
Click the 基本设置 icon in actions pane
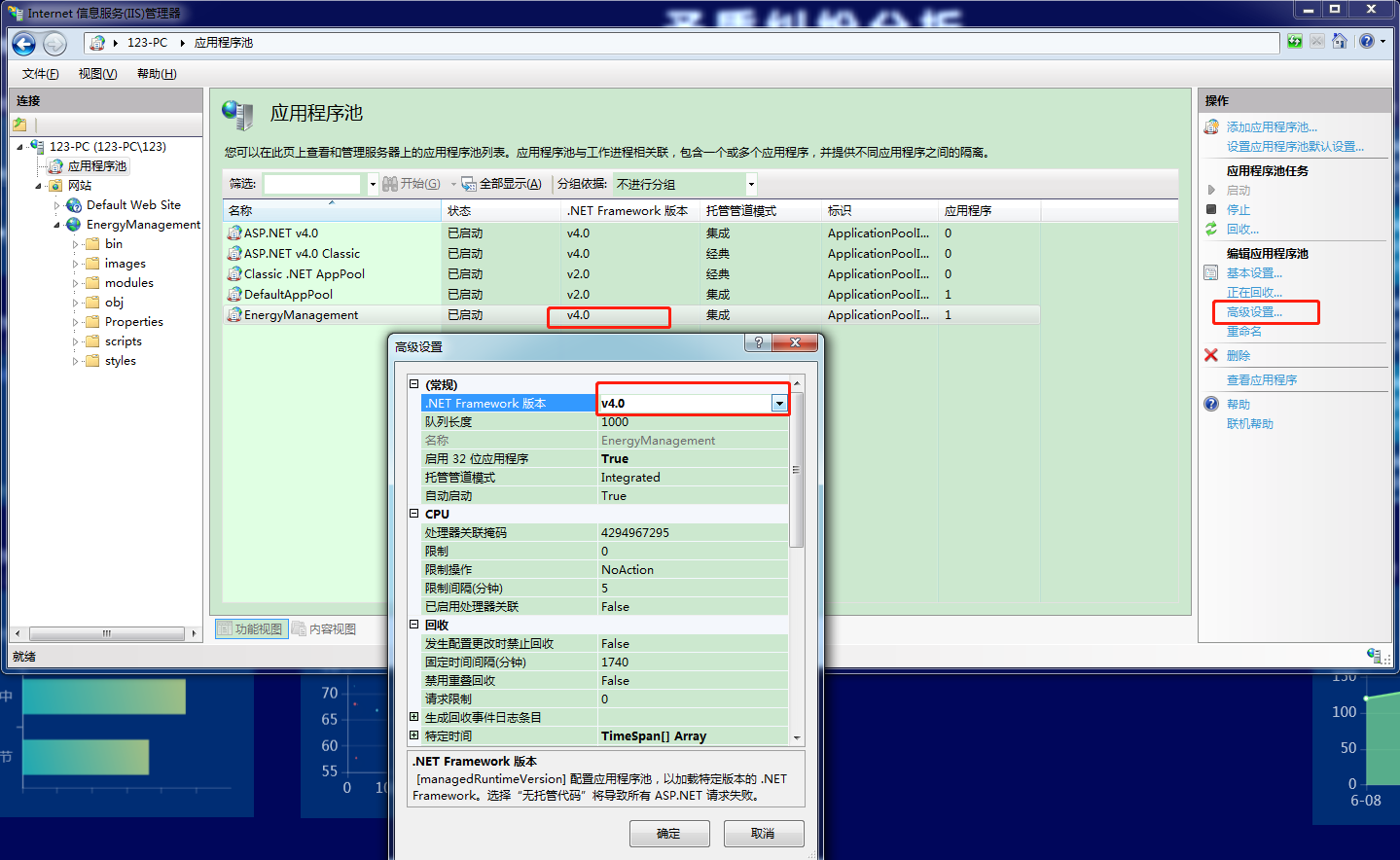click(1211, 273)
